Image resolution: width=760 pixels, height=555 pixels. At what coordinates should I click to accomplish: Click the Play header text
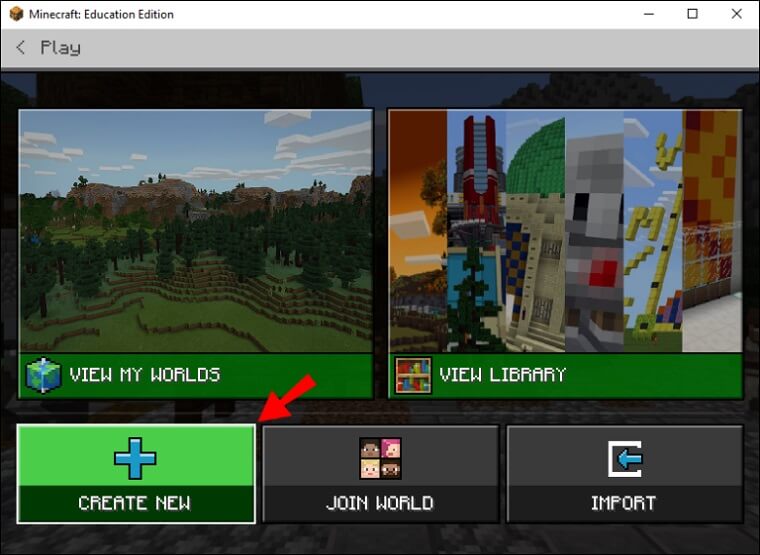pos(61,48)
